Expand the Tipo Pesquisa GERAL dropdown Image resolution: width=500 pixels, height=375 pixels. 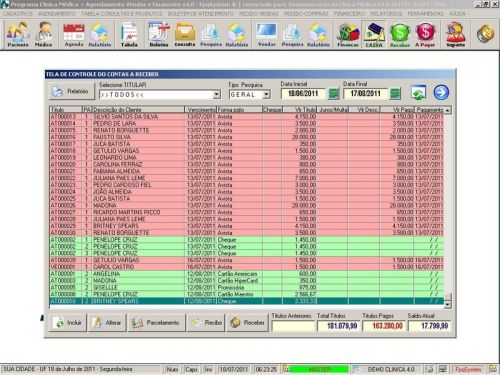point(266,95)
